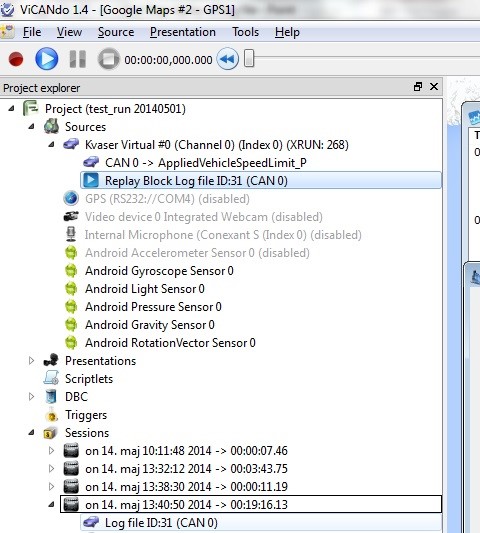This screenshot has width=480, height=533.
Task: Rewind using the blue double-arrow button
Action: [x=227, y=59]
